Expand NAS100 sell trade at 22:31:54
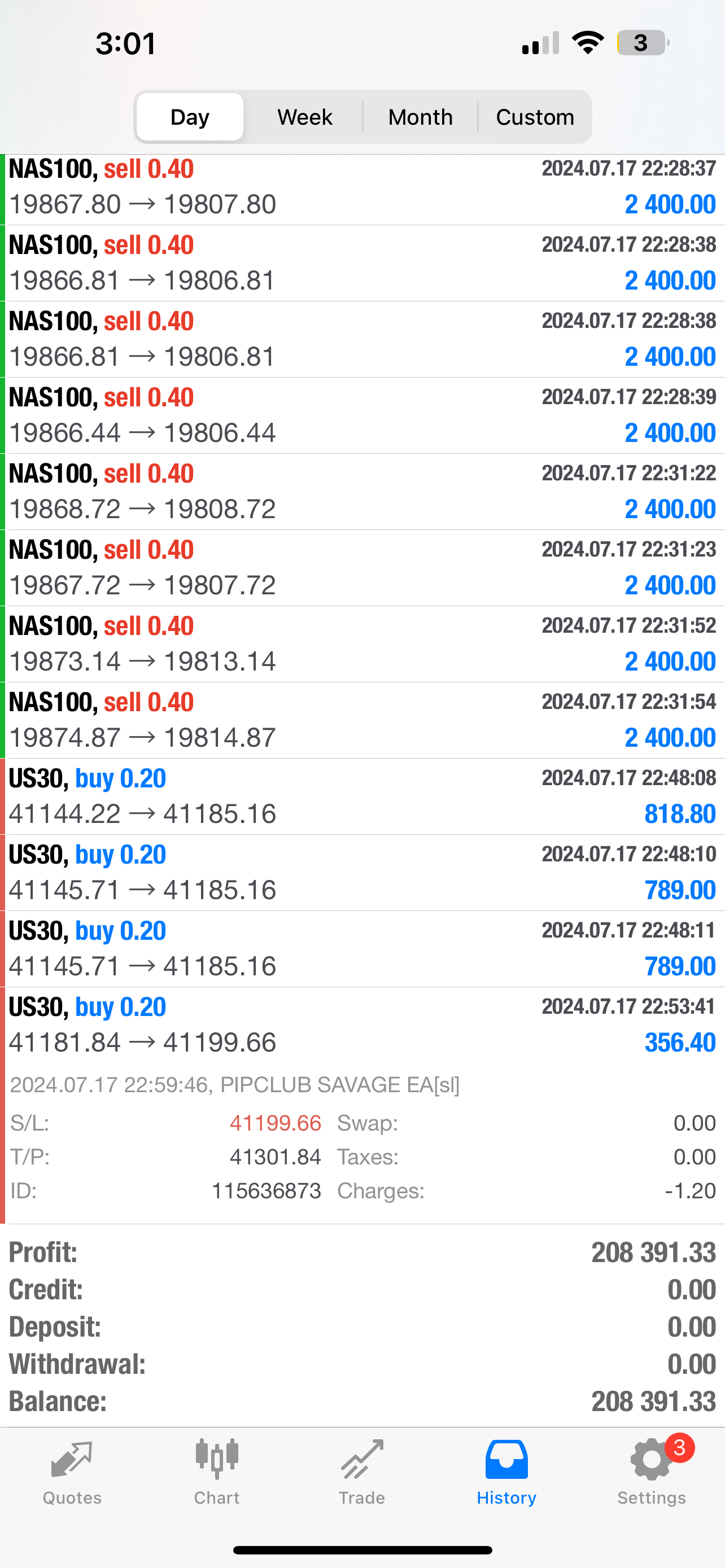Viewport: 725px width, 1568px height. click(362, 720)
